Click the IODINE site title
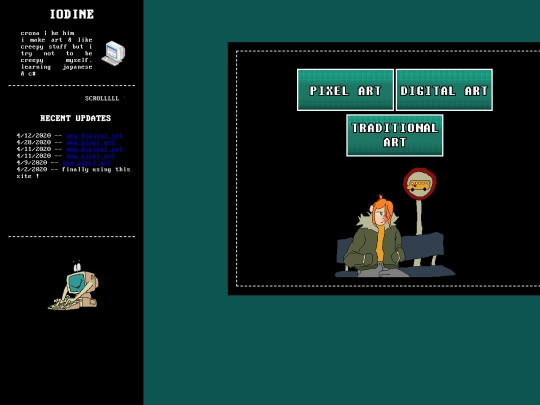 (72, 14)
